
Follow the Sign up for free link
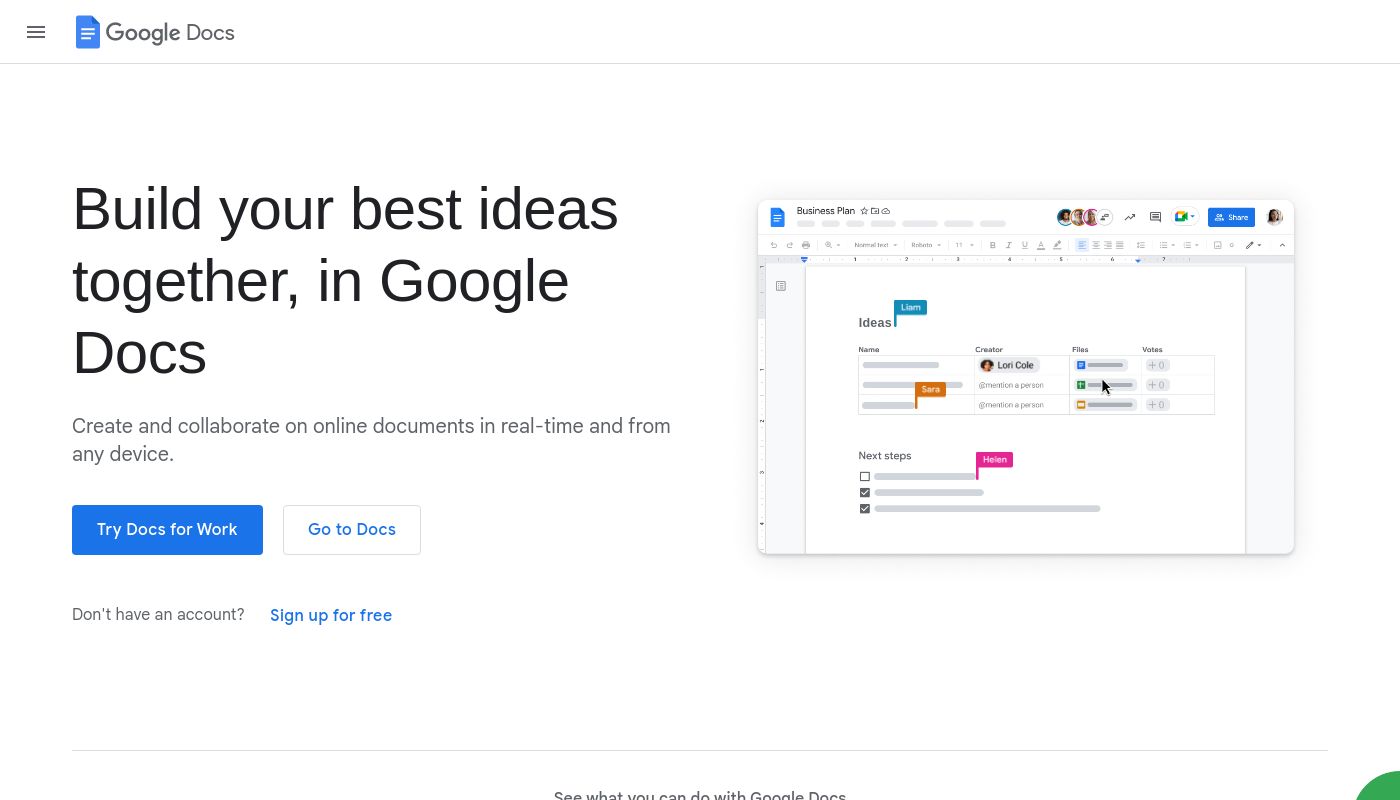click(x=331, y=615)
